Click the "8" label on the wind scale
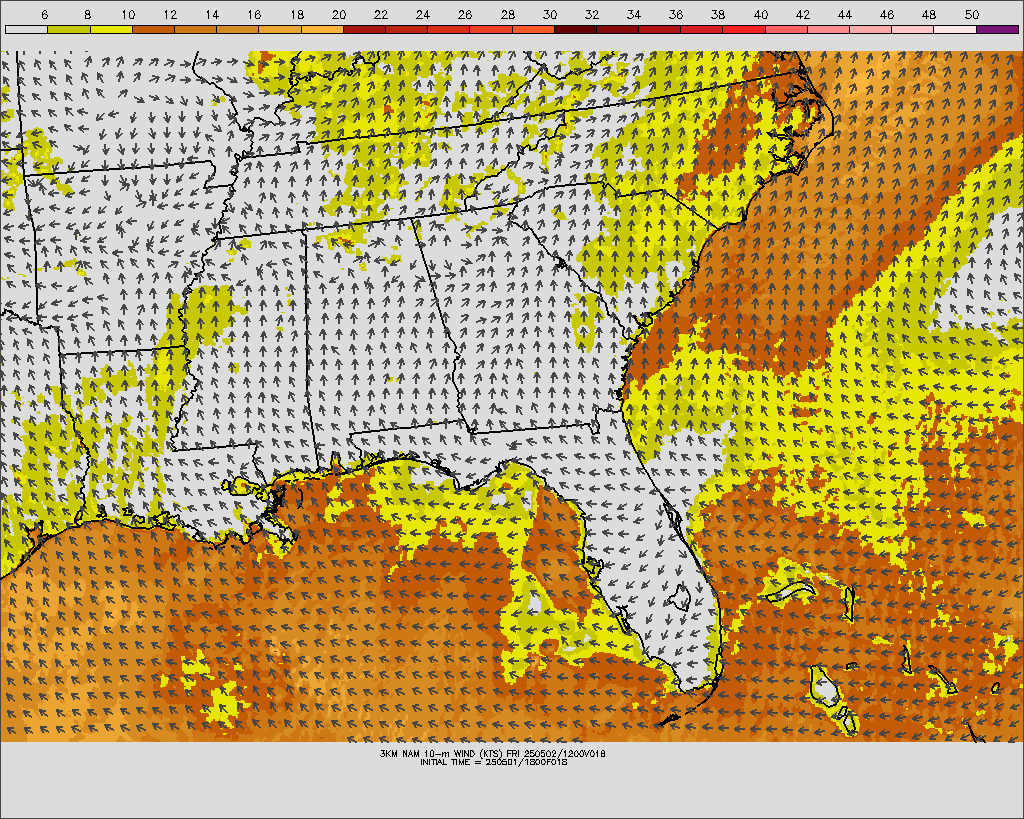 88,14
